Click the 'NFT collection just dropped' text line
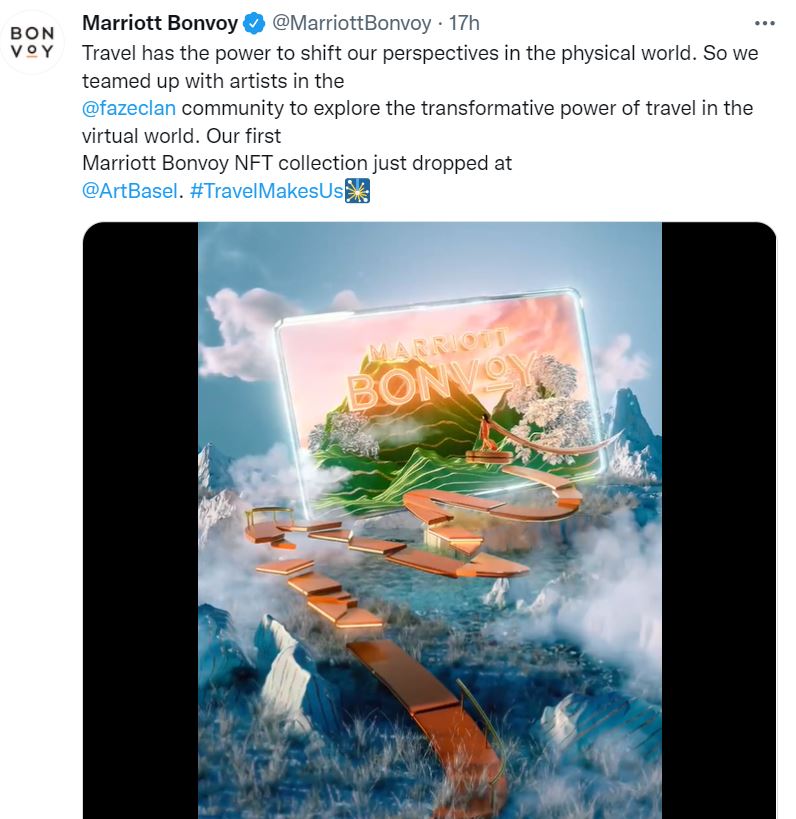The width and height of the screenshot is (796, 819). point(297,163)
